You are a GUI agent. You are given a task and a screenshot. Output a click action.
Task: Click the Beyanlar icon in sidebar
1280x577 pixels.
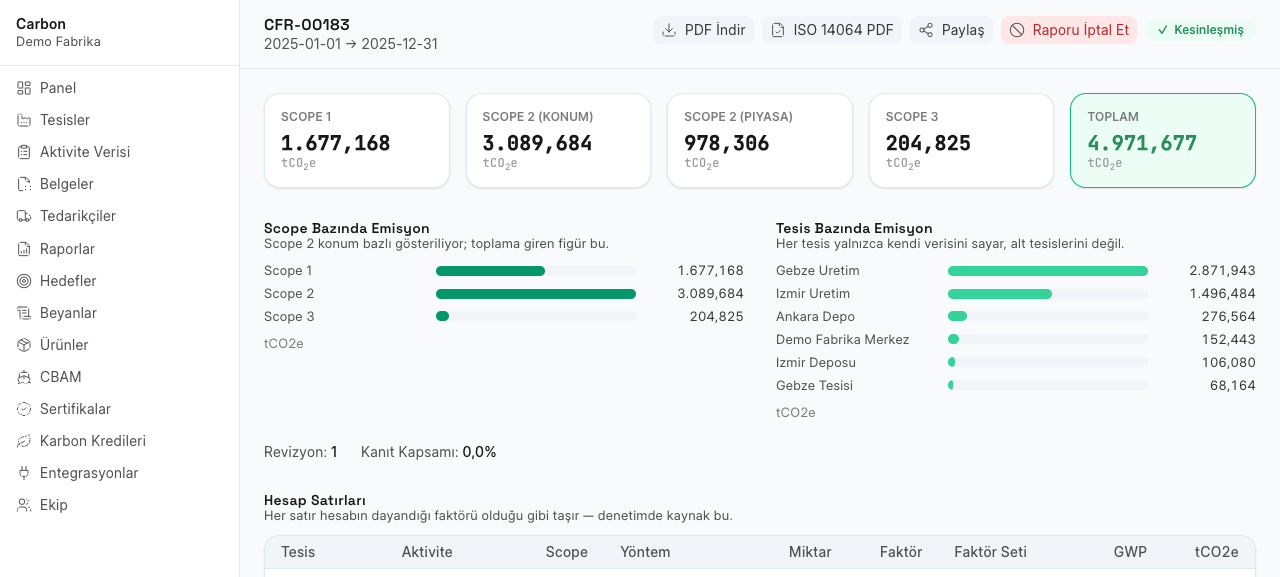tap(24, 313)
